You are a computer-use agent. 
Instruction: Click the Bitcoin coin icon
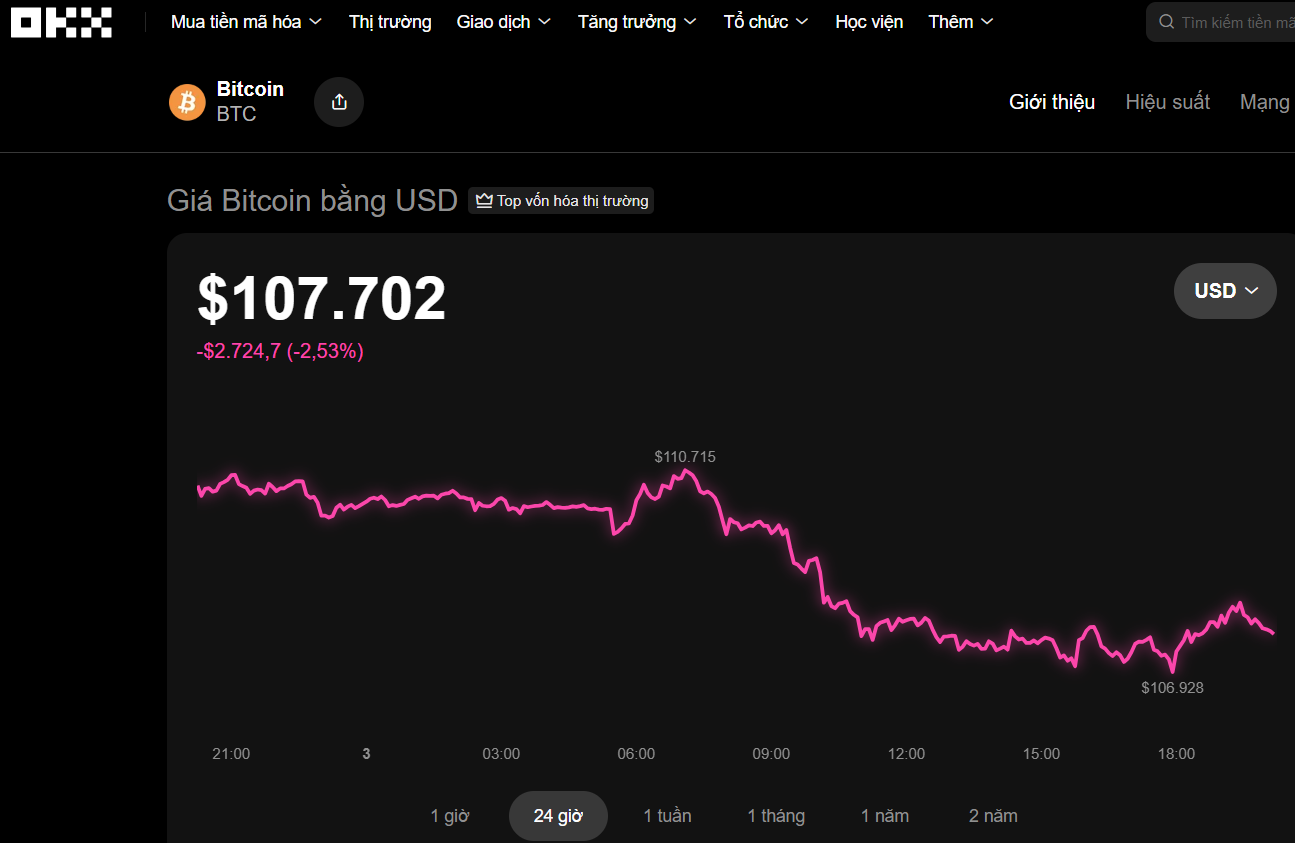click(x=187, y=101)
